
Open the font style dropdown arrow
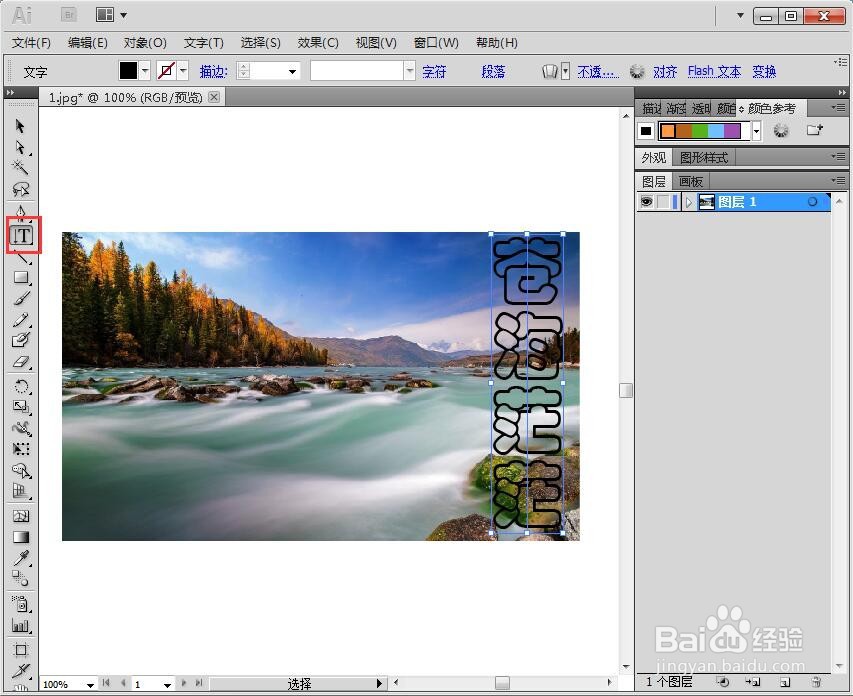(x=410, y=71)
